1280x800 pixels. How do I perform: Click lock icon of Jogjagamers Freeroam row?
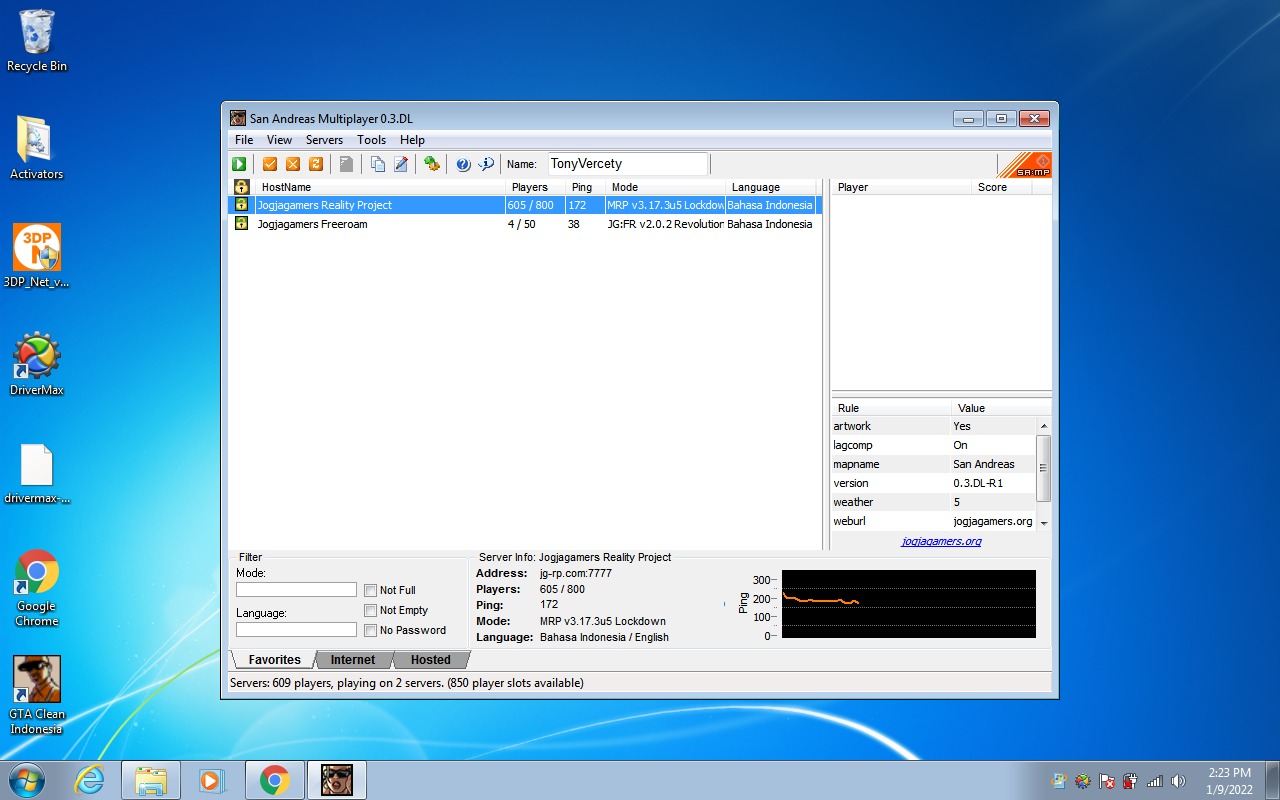pyautogui.click(x=241, y=224)
